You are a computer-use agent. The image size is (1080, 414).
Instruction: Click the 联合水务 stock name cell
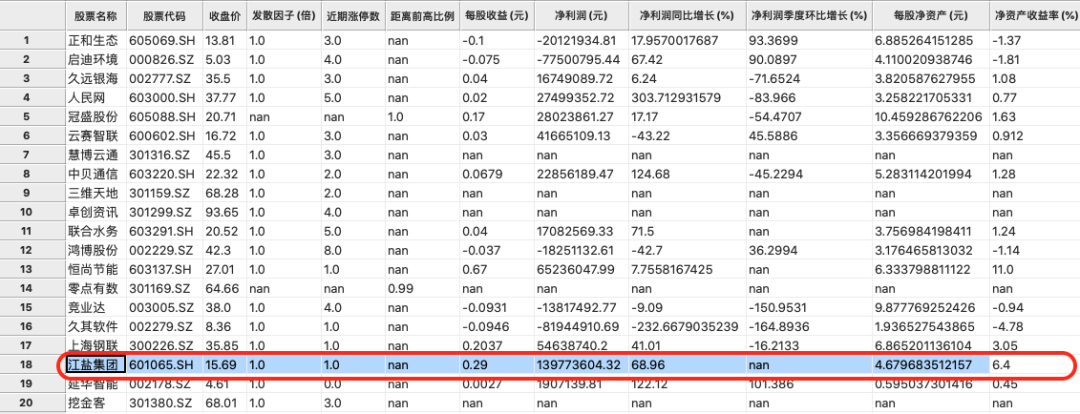pos(96,230)
